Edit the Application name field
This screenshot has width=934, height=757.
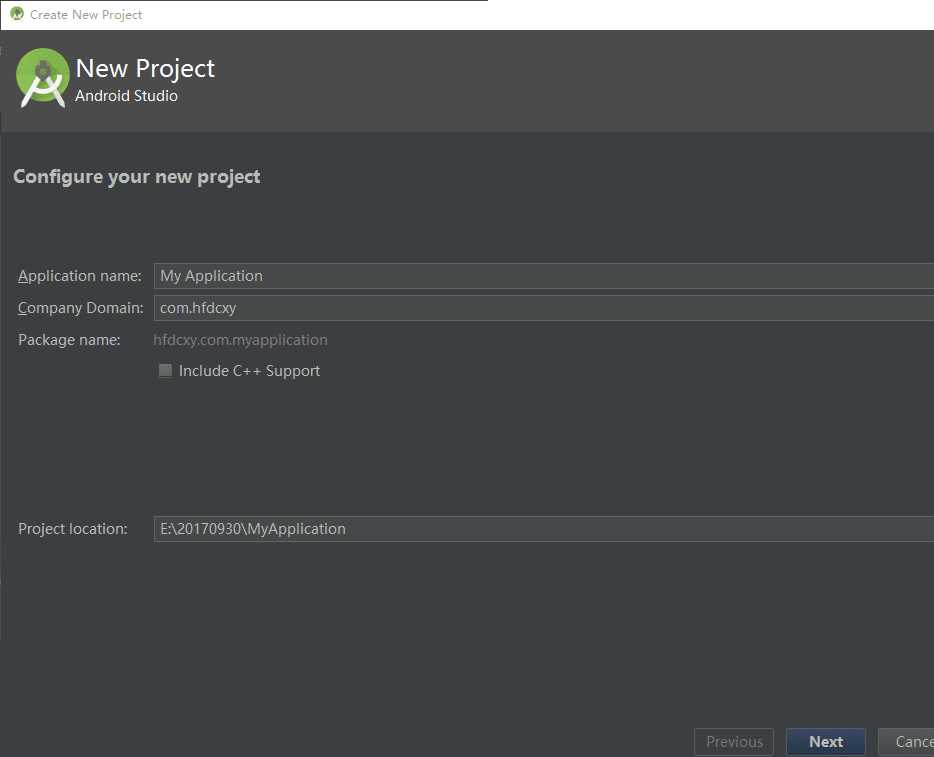click(543, 276)
